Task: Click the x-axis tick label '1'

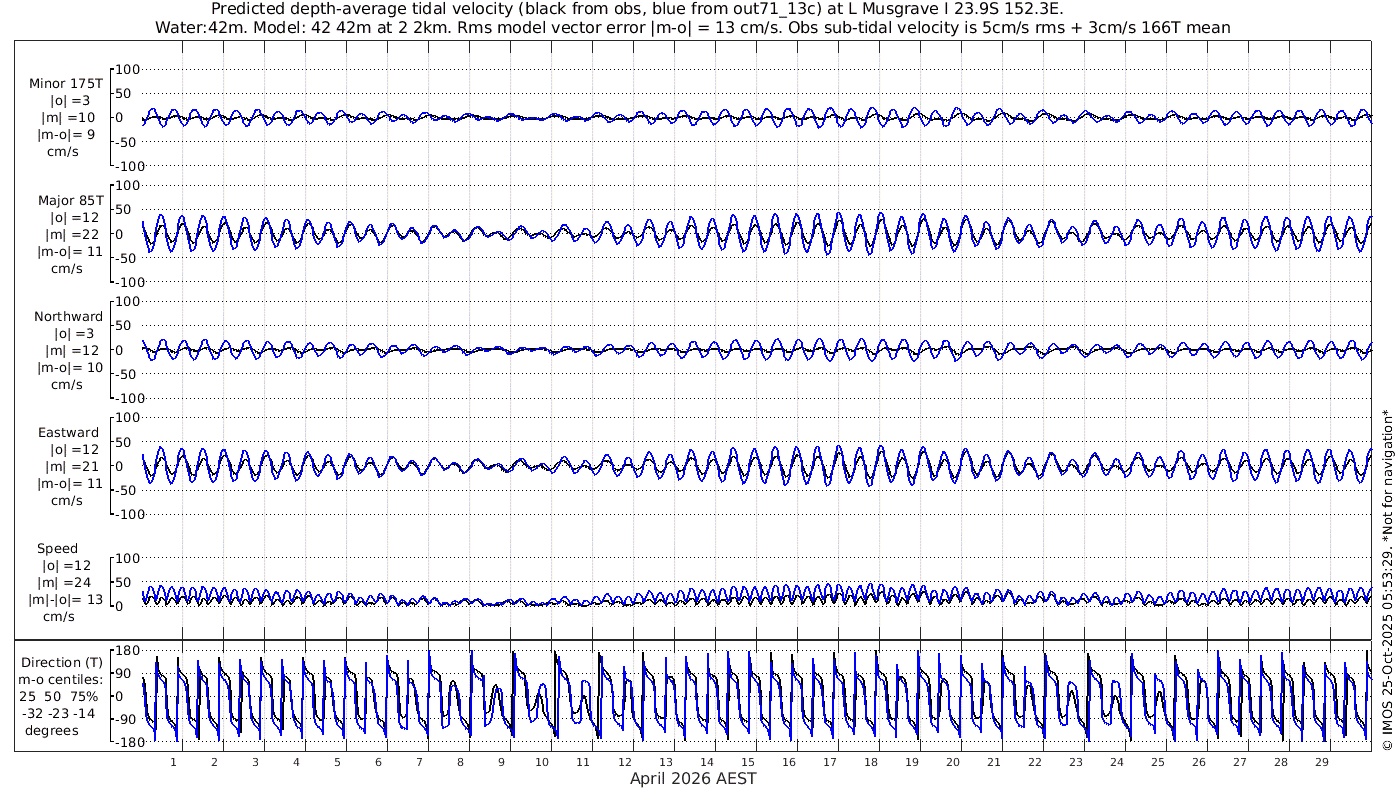Action: point(173,762)
